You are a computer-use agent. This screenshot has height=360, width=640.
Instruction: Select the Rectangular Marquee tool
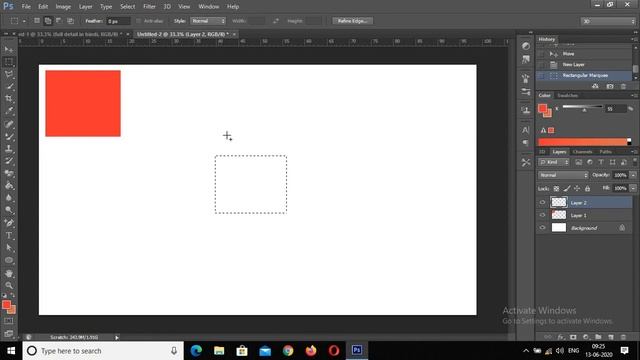pos(9,62)
